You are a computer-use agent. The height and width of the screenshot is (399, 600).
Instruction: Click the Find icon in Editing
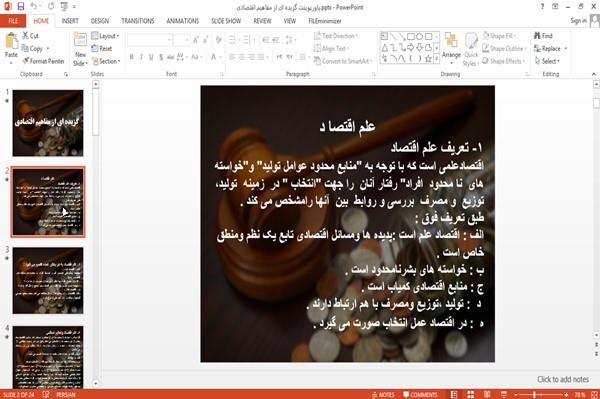(543, 36)
